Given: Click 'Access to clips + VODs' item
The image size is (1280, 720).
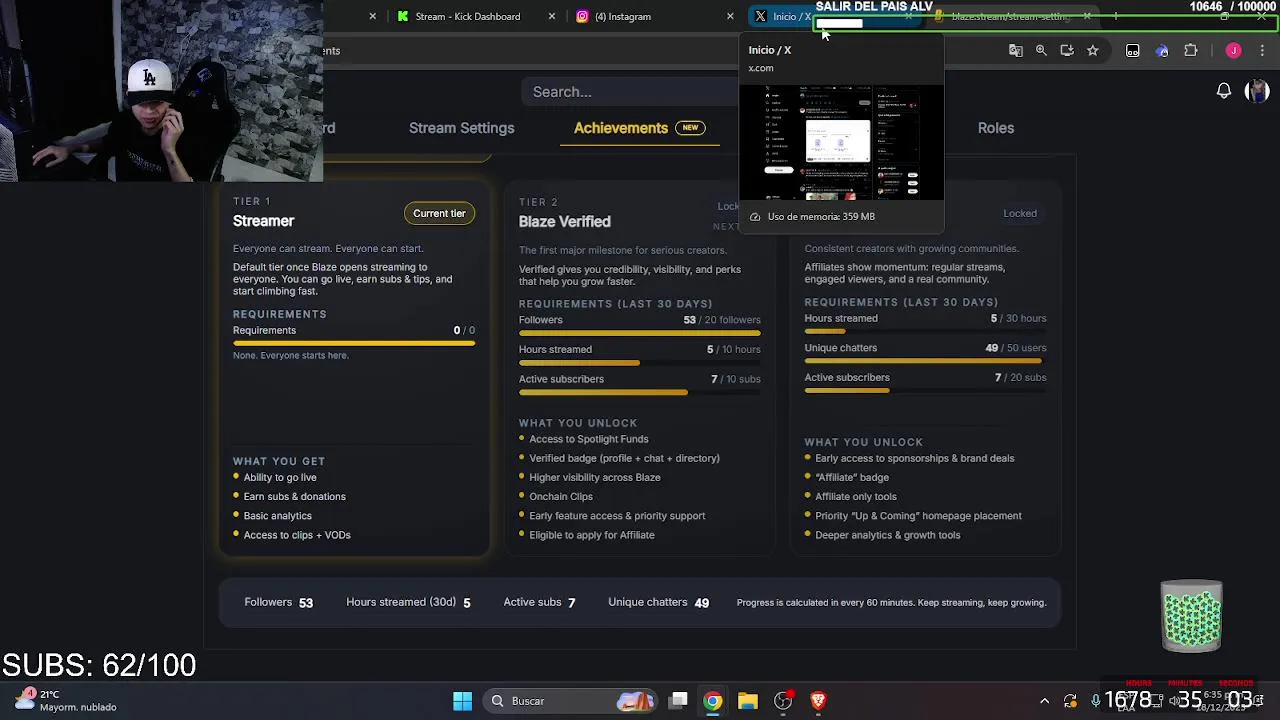Looking at the screenshot, I should [297, 535].
